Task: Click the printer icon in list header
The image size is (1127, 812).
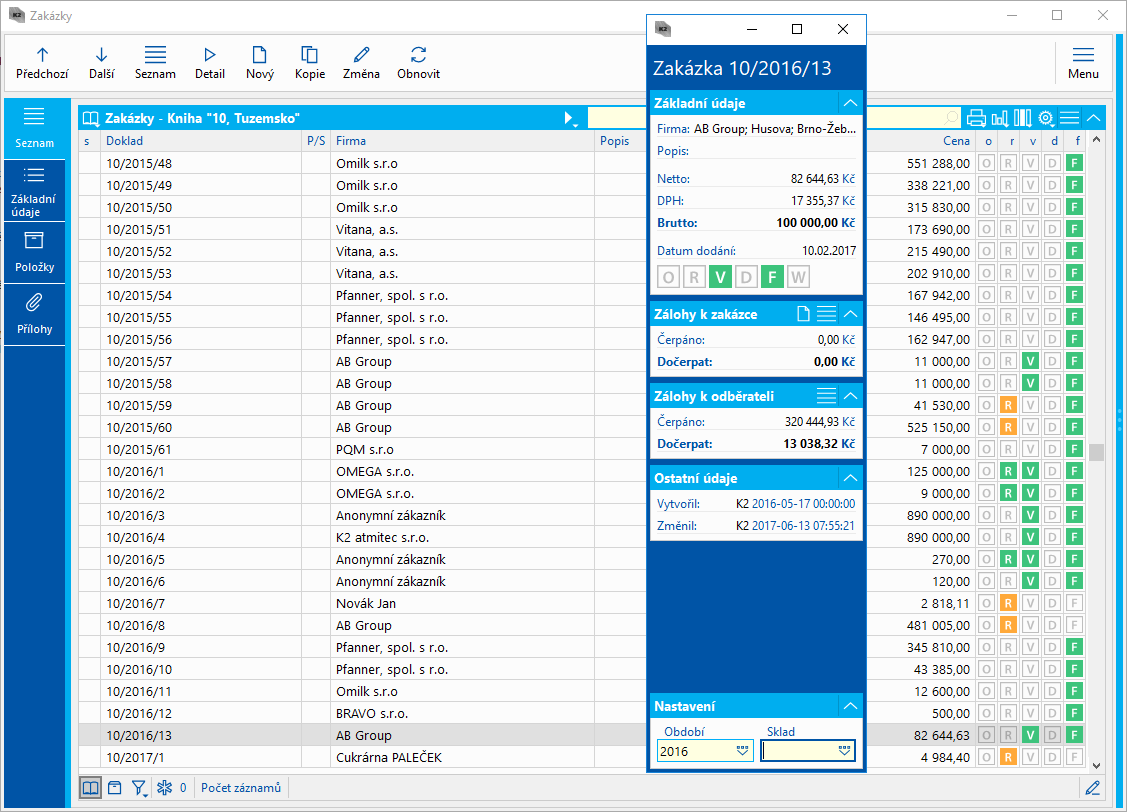Action: tap(976, 118)
